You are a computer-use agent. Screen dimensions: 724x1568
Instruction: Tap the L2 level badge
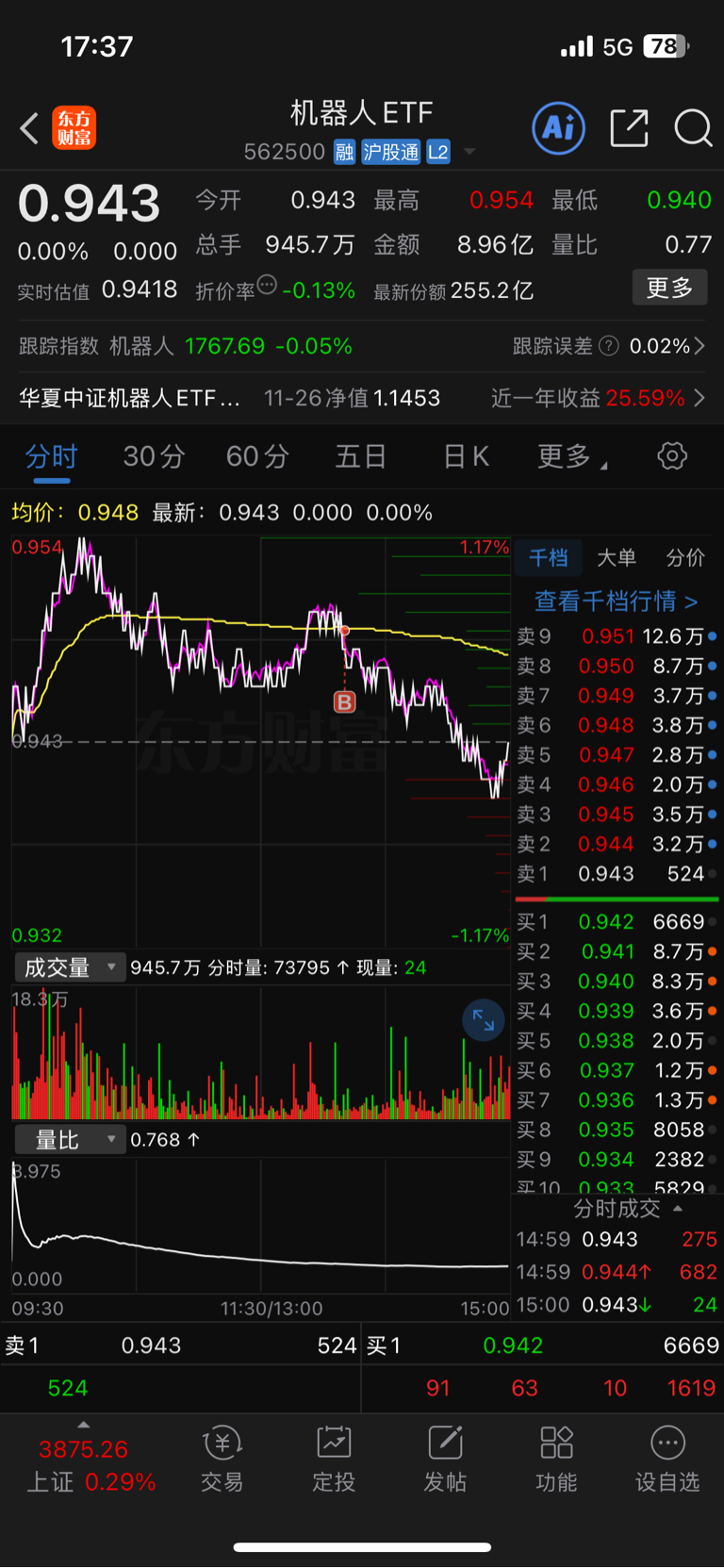coord(438,152)
